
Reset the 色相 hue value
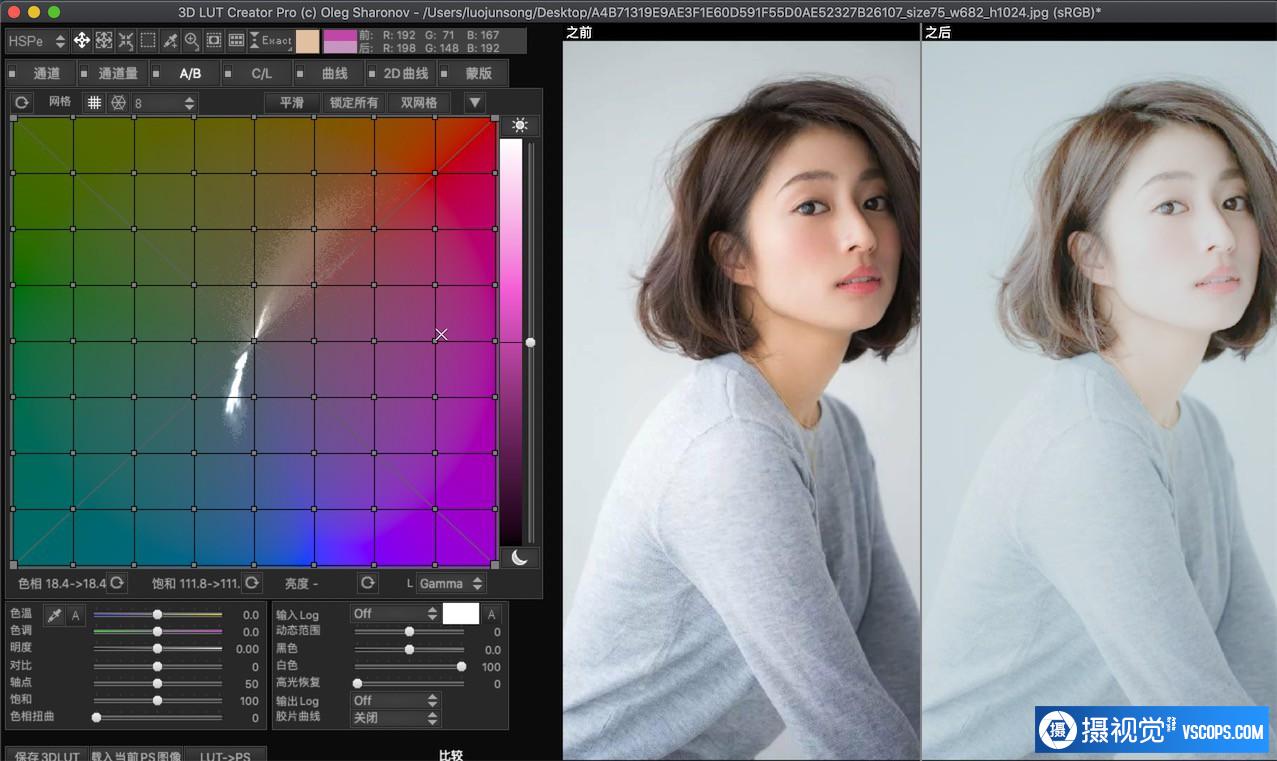tap(117, 583)
